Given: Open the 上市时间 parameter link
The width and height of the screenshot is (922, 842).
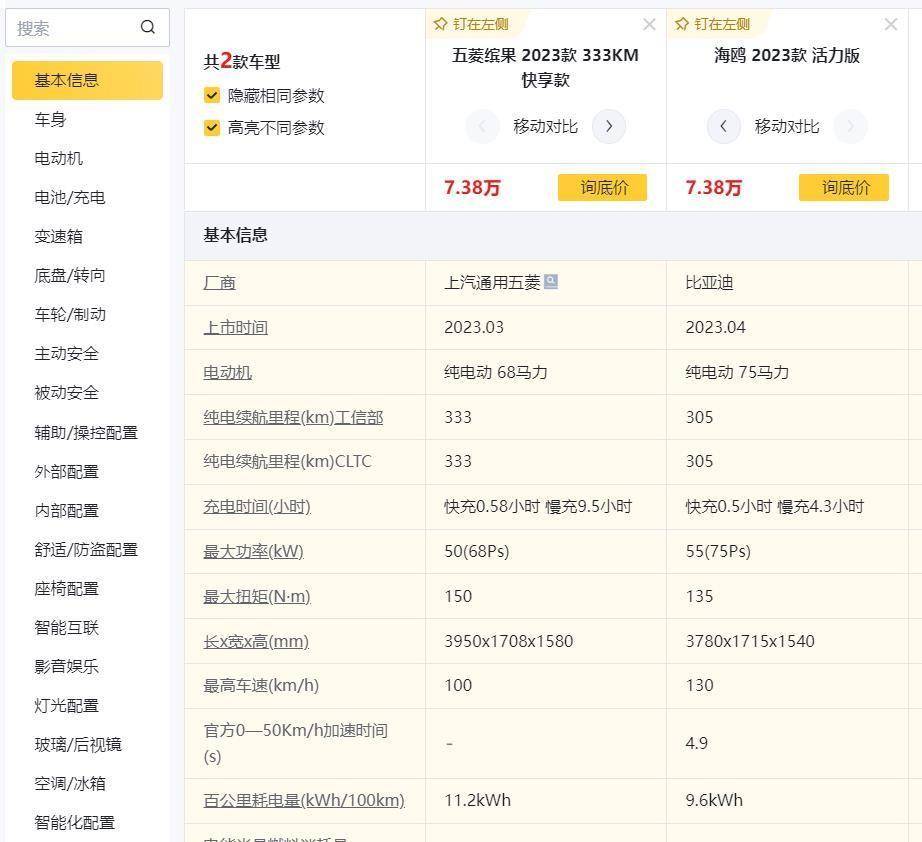Looking at the screenshot, I should (x=235, y=328).
